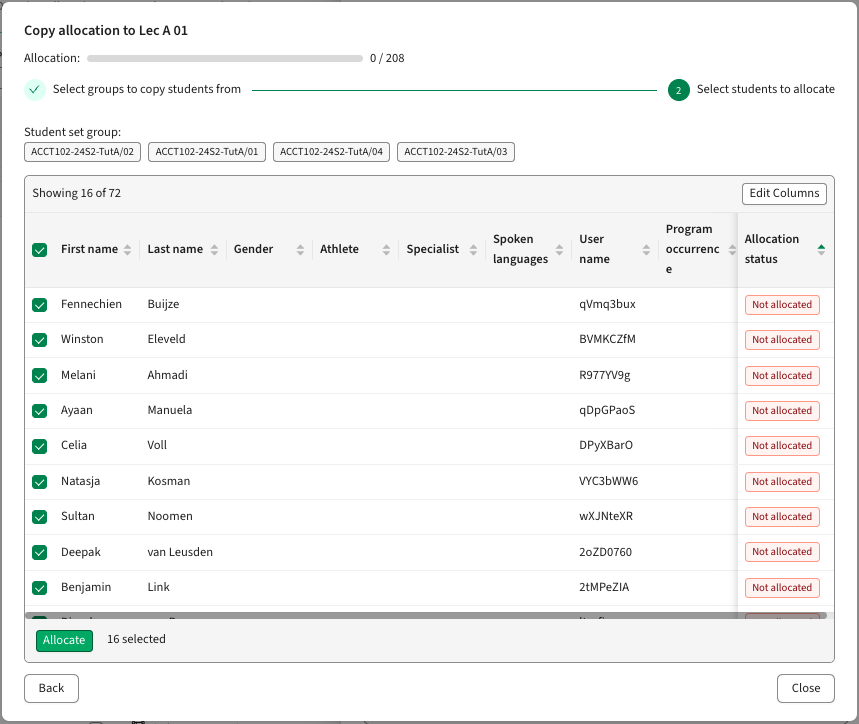Click 'Select students to allocate' step
This screenshot has height=724, width=859.
coord(765,89)
